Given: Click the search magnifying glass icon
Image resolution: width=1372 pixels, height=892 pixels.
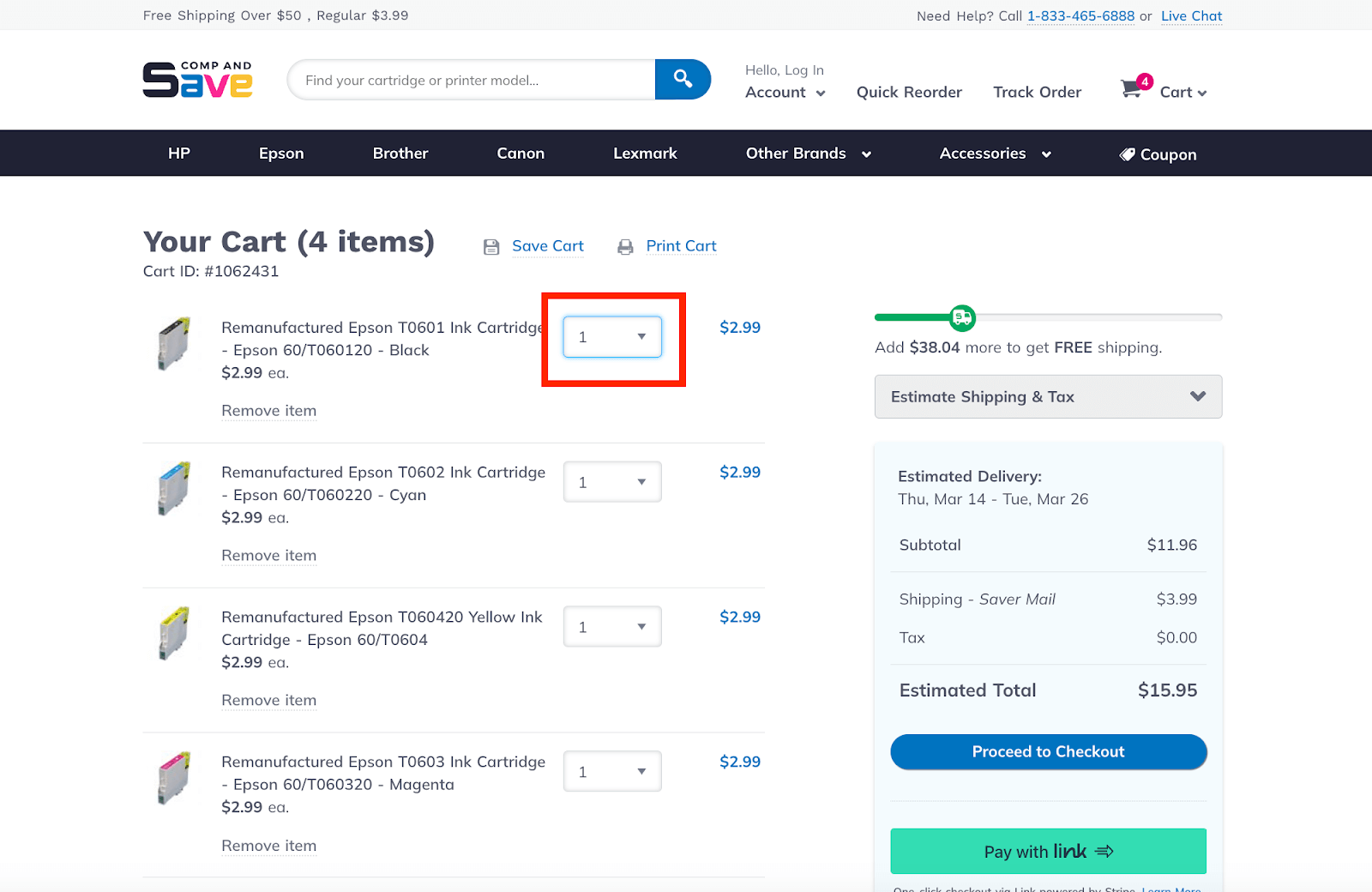Looking at the screenshot, I should tap(682, 79).
